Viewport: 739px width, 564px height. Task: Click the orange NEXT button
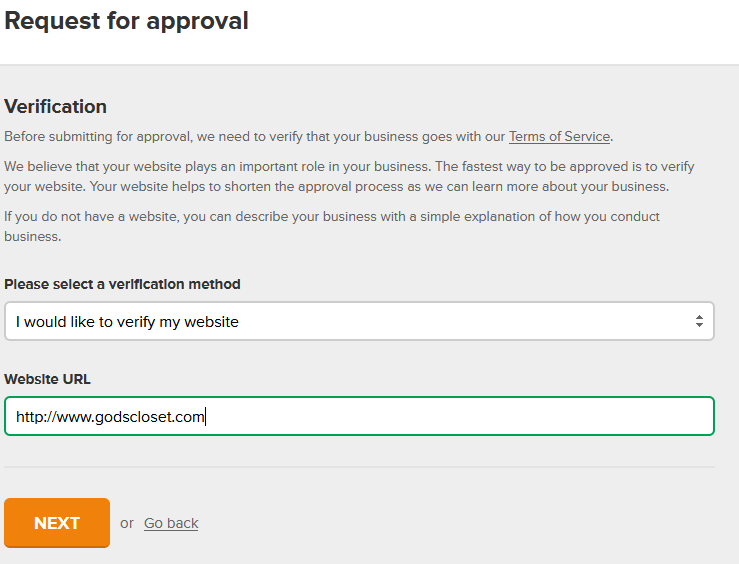point(57,523)
